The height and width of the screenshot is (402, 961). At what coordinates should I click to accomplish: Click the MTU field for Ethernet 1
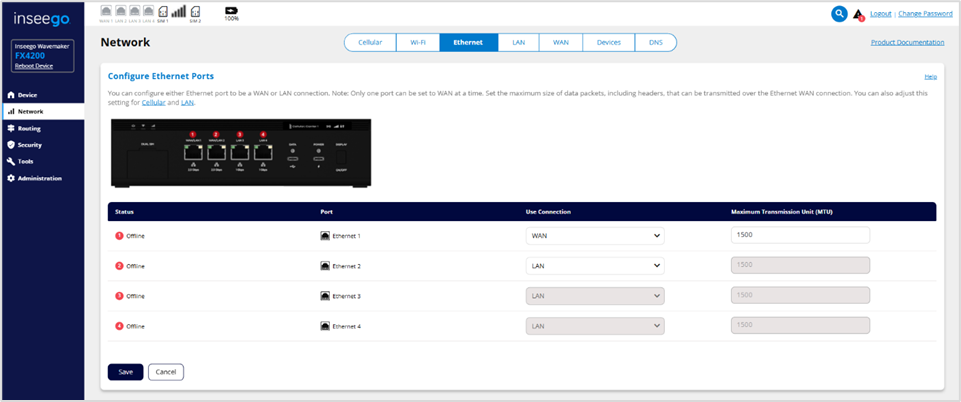click(800, 236)
